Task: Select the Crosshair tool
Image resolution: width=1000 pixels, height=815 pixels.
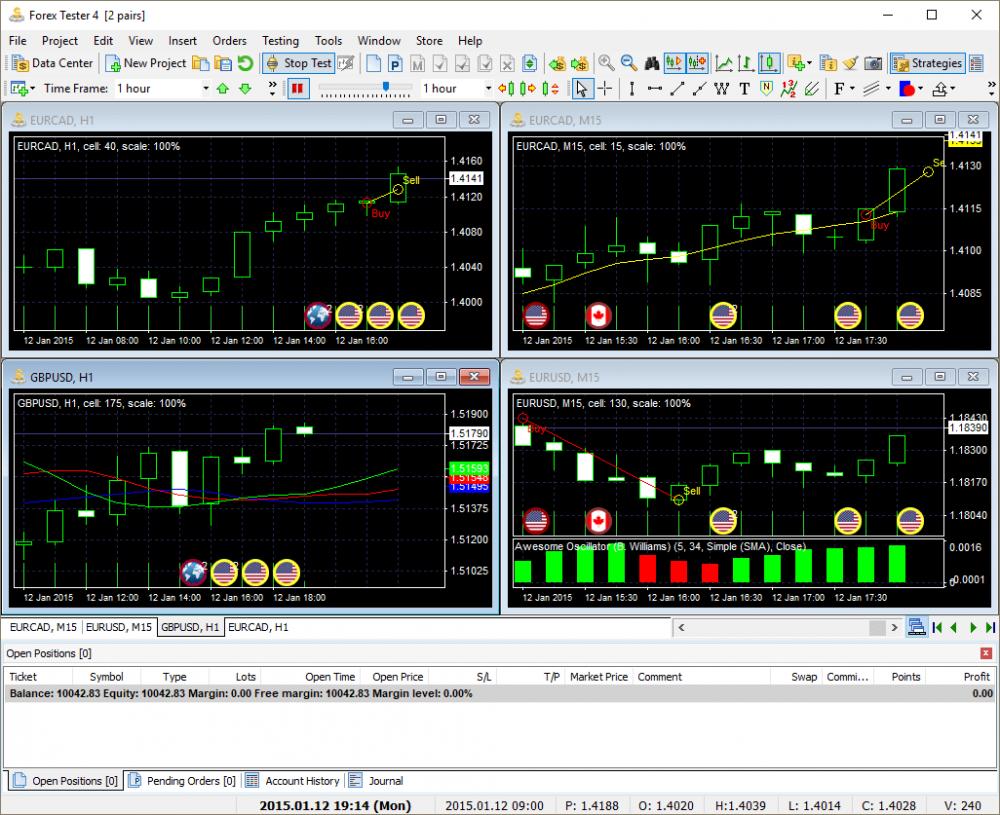Action: [606, 89]
